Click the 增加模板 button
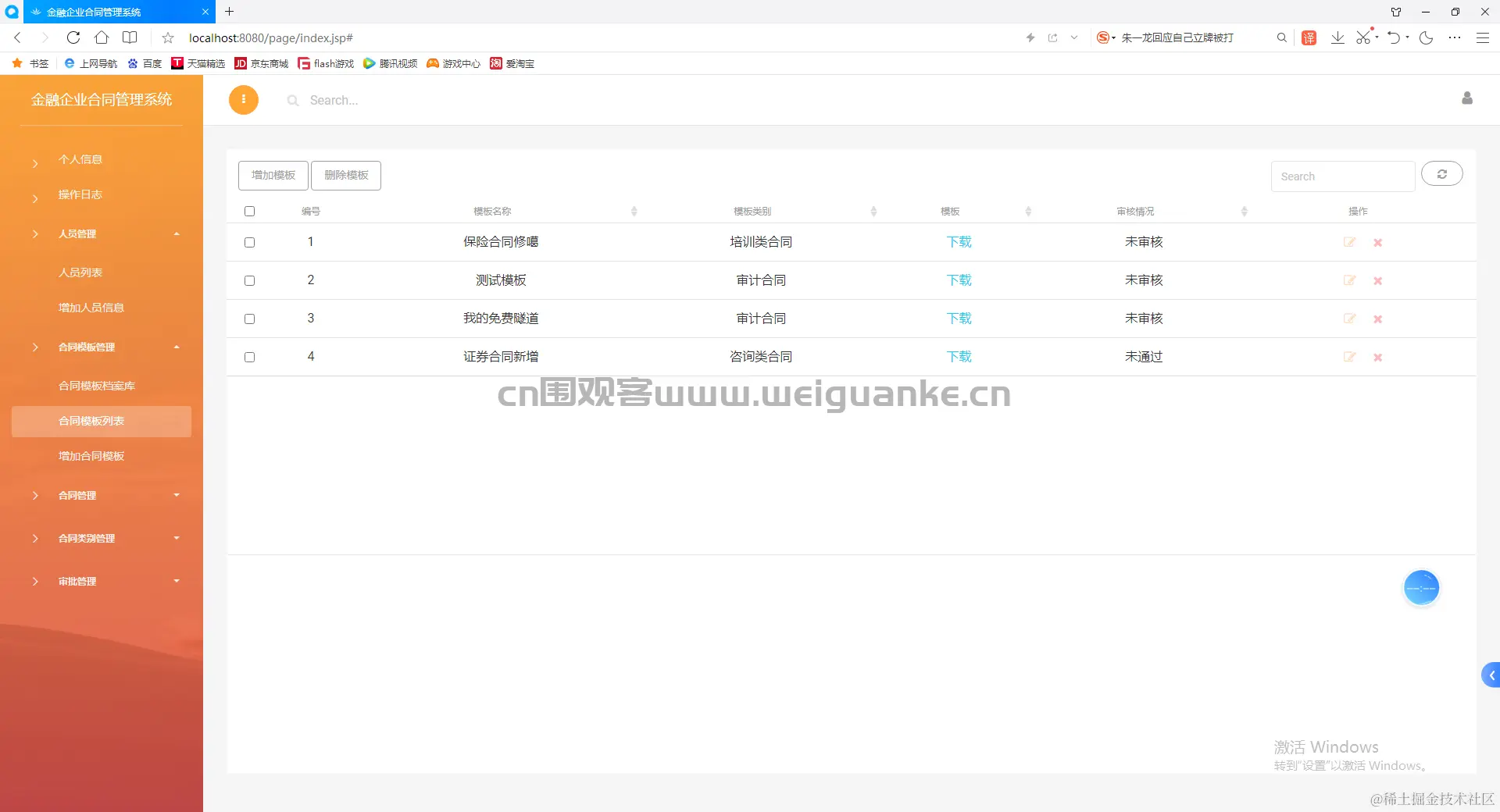 coord(273,176)
